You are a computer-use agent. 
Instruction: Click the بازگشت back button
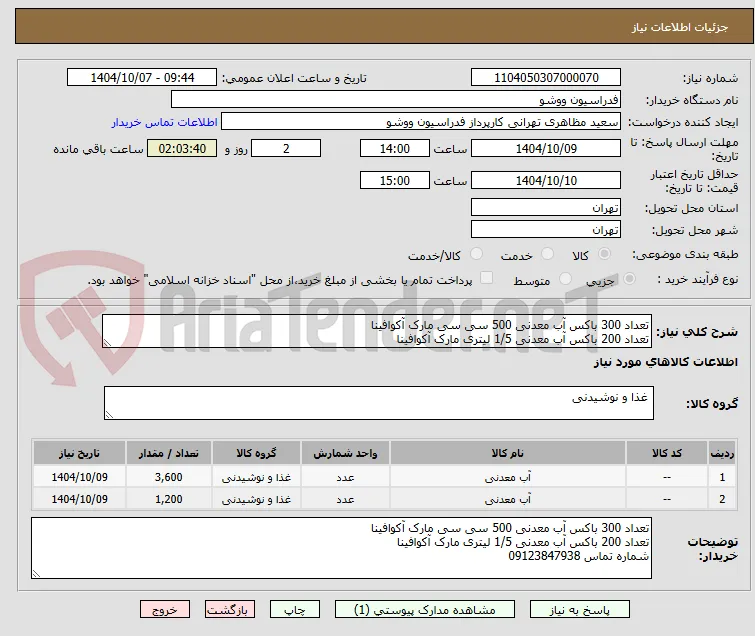pos(230,610)
